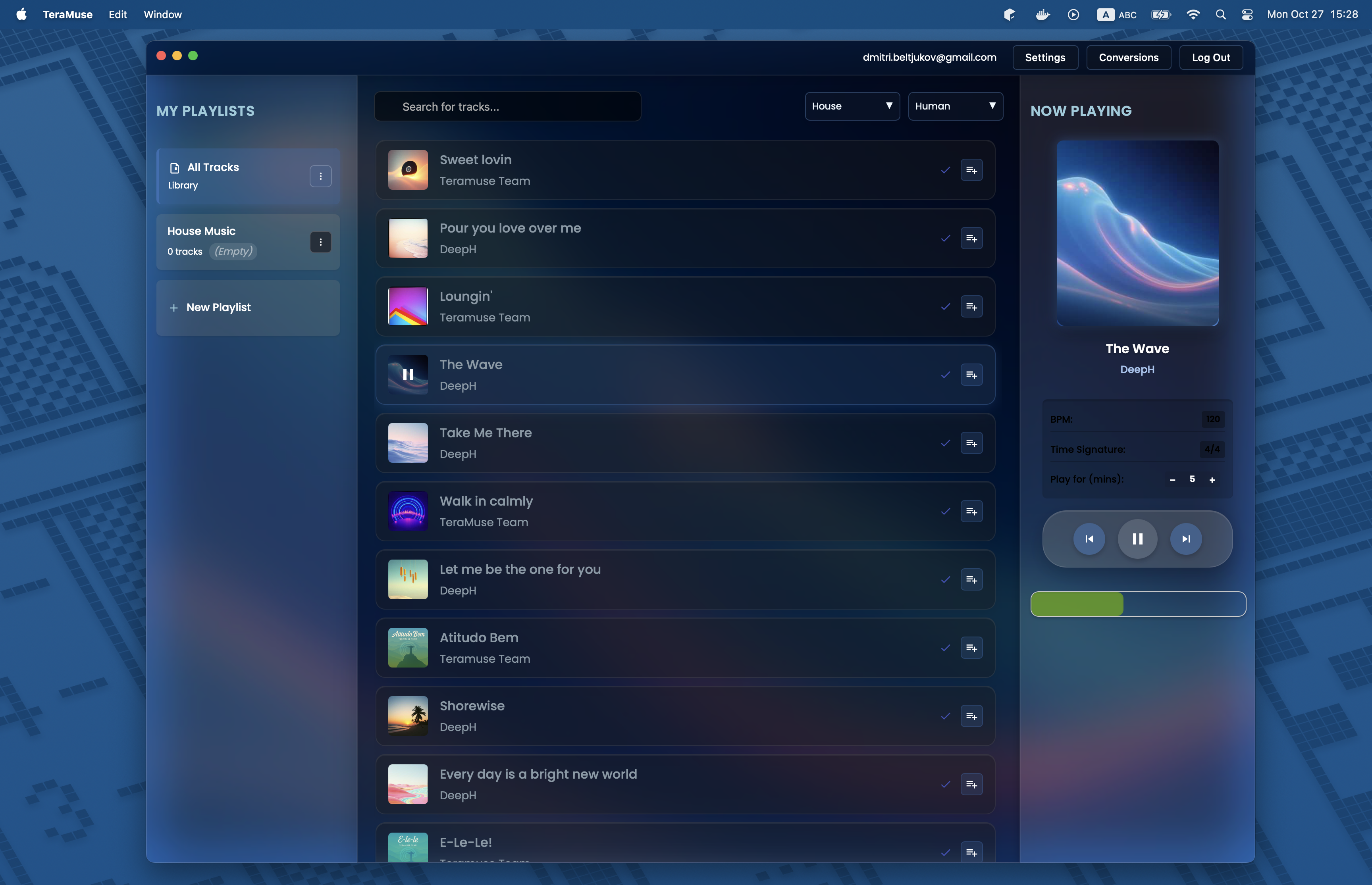Increase Play for minutes with the plus stepper

(x=1212, y=479)
